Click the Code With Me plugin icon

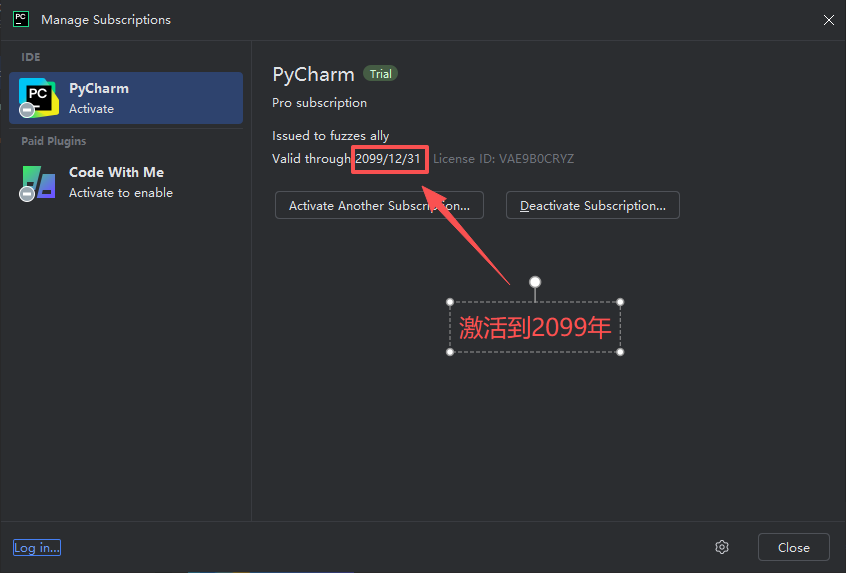(38, 182)
